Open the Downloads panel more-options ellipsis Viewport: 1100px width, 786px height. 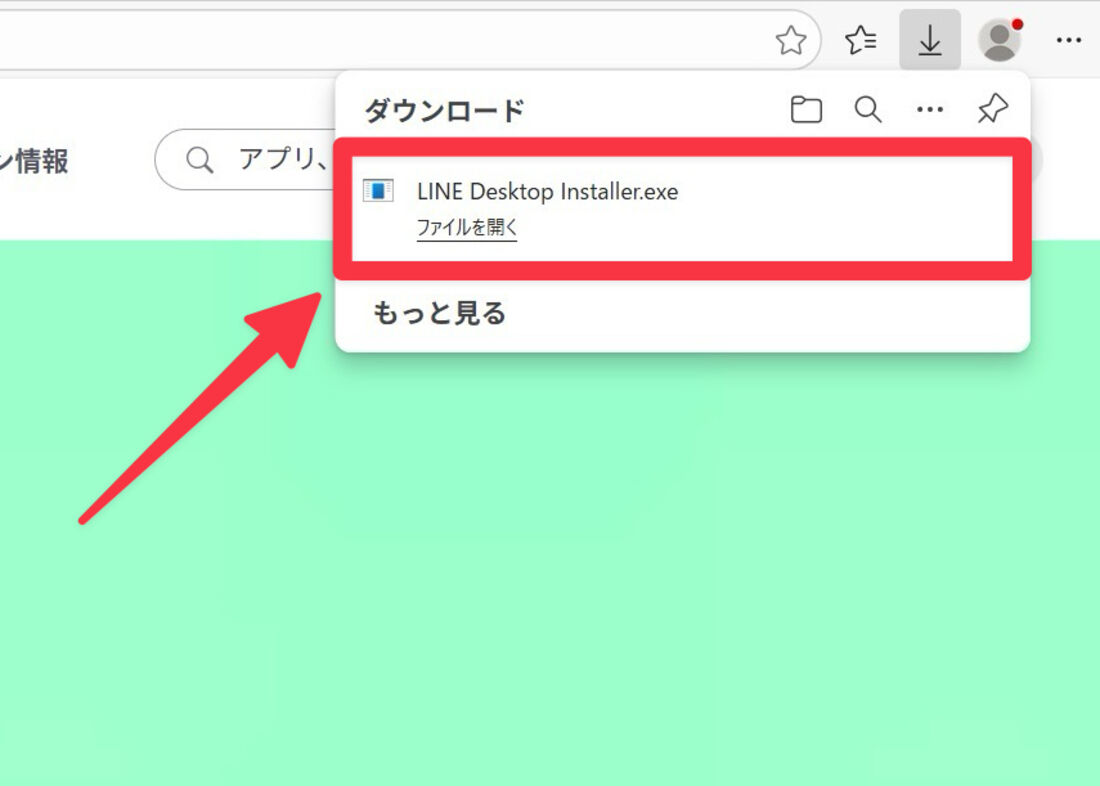click(x=930, y=110)
